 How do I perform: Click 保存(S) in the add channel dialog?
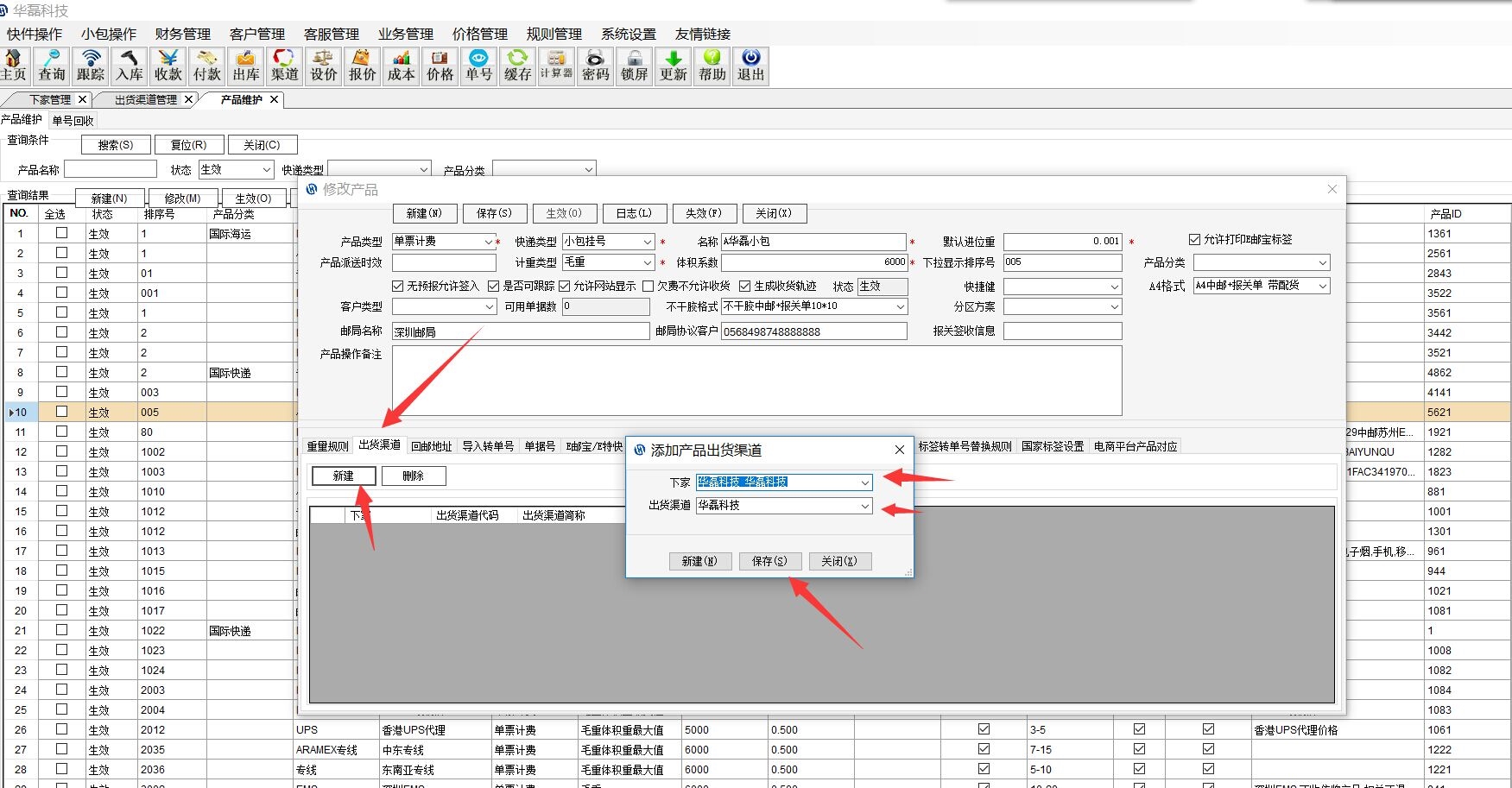pos(769,561)
